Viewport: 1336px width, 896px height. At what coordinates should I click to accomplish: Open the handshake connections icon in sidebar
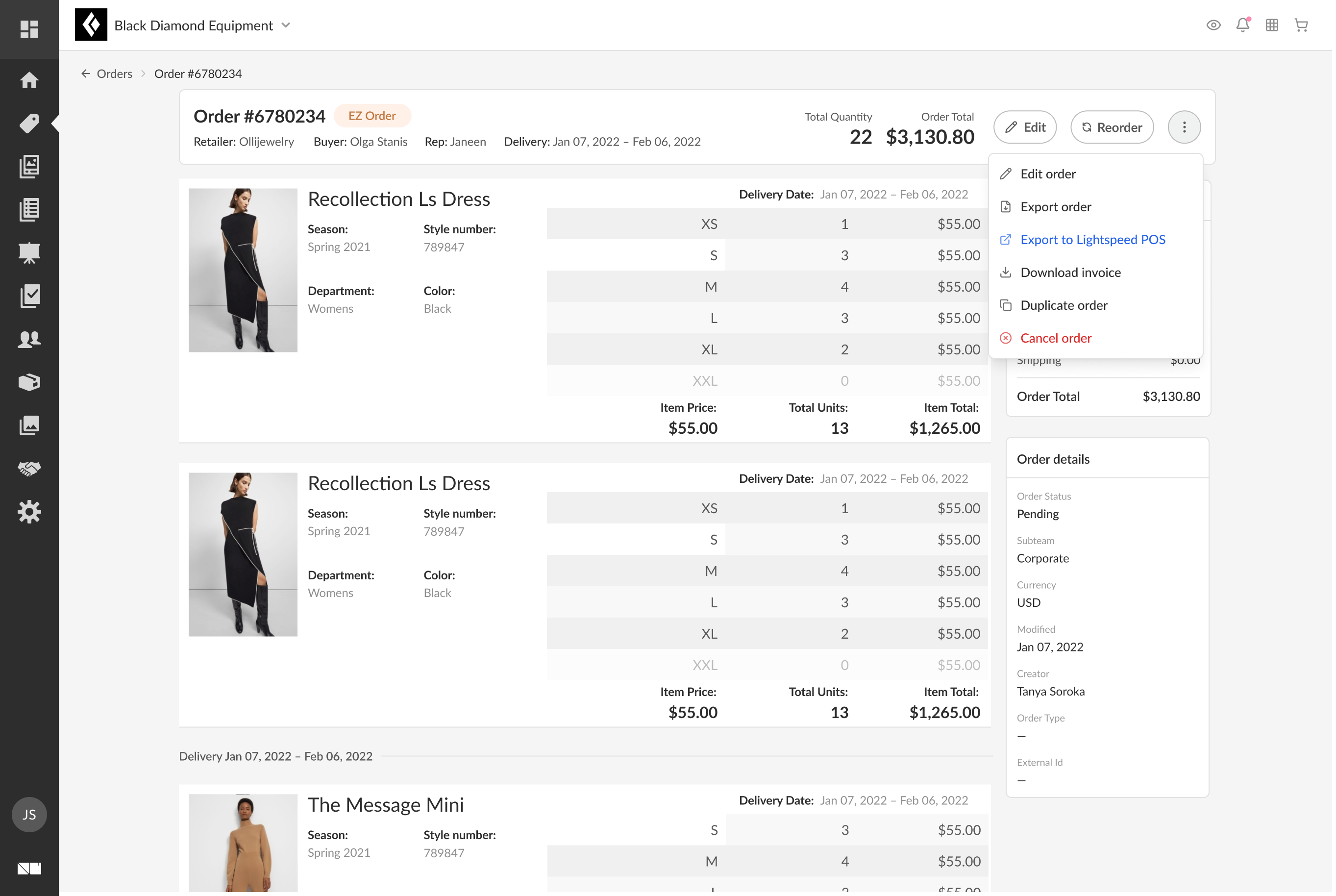coord(29,469)
